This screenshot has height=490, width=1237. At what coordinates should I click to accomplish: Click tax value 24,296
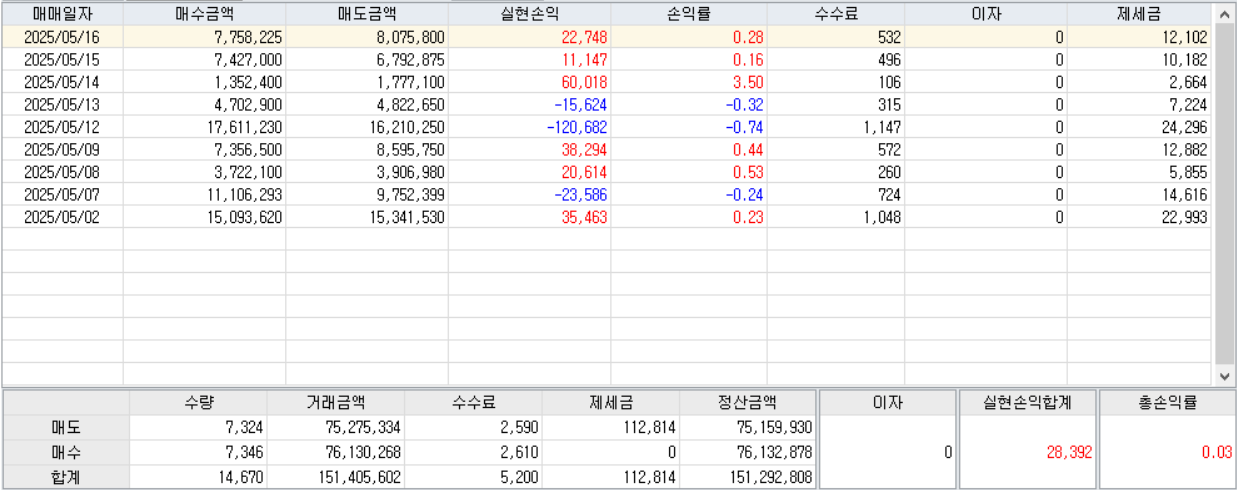(1183, 127)
